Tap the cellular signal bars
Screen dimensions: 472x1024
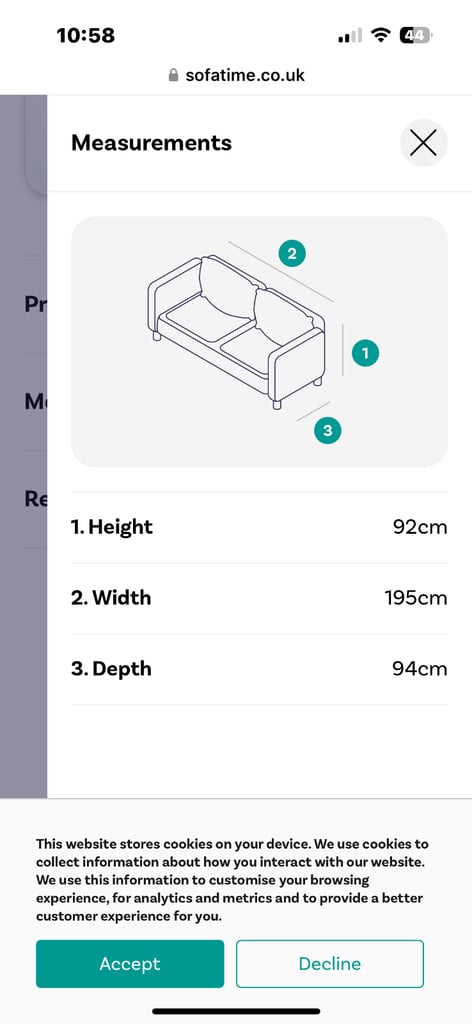click(x=350, y=36)
